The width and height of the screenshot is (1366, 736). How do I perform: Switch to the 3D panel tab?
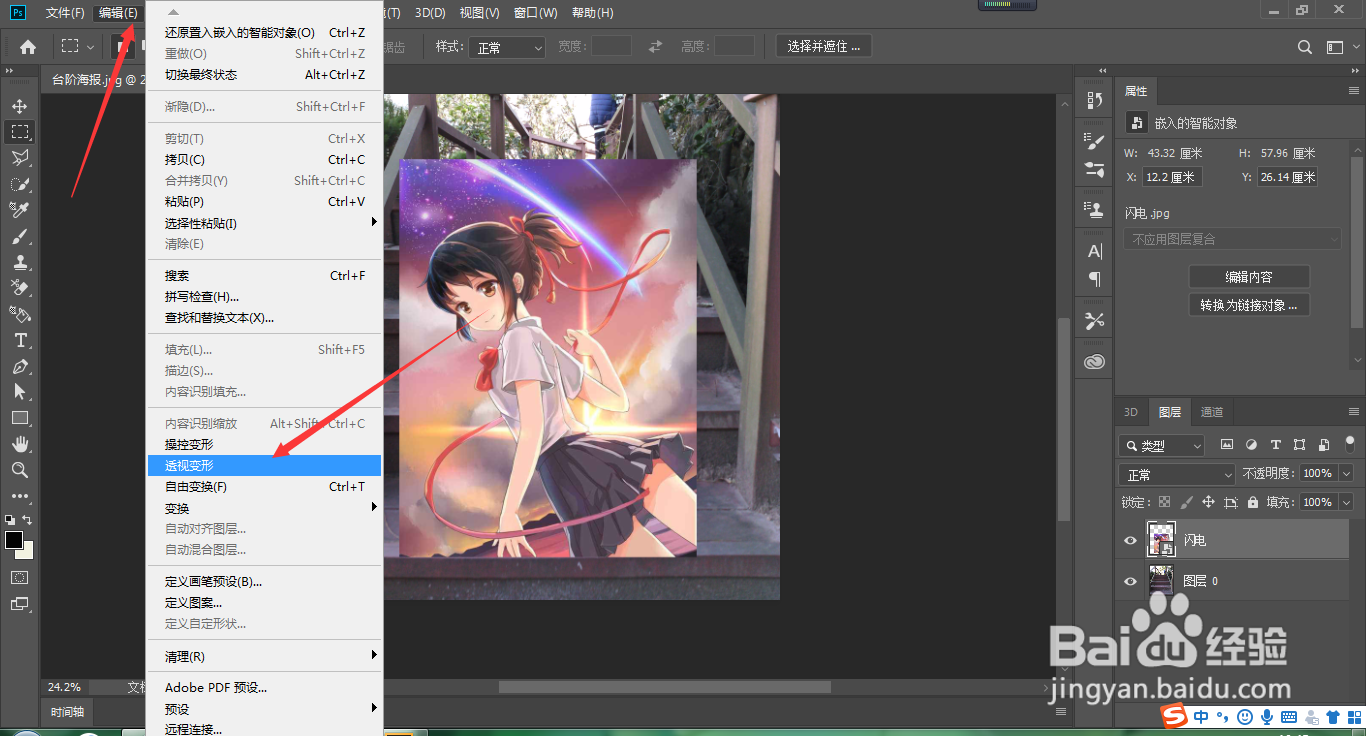1131,412
